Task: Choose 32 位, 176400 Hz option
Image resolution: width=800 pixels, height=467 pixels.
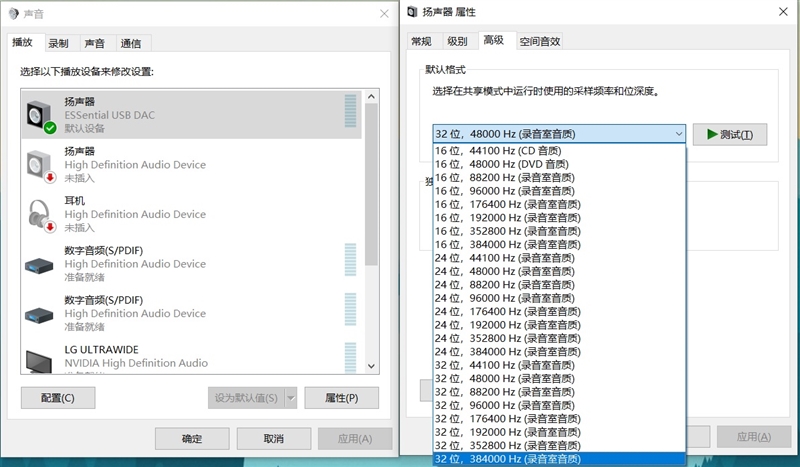Action: coord(559,419)
